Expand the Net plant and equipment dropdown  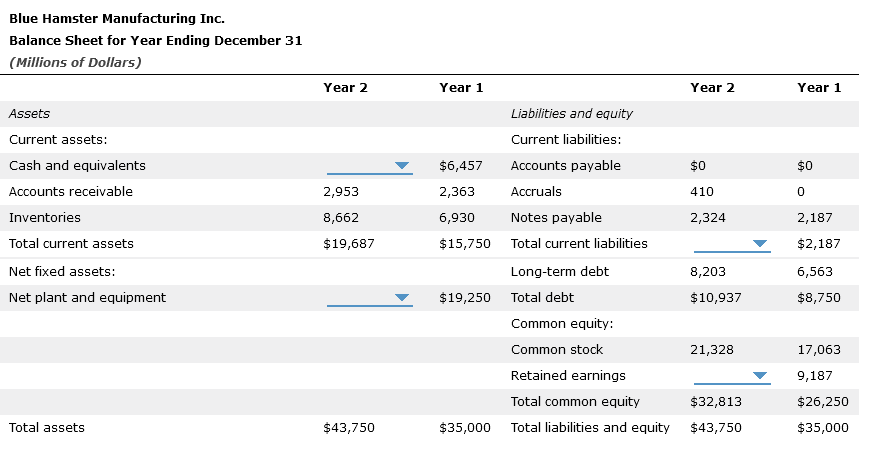coord(369,298)
